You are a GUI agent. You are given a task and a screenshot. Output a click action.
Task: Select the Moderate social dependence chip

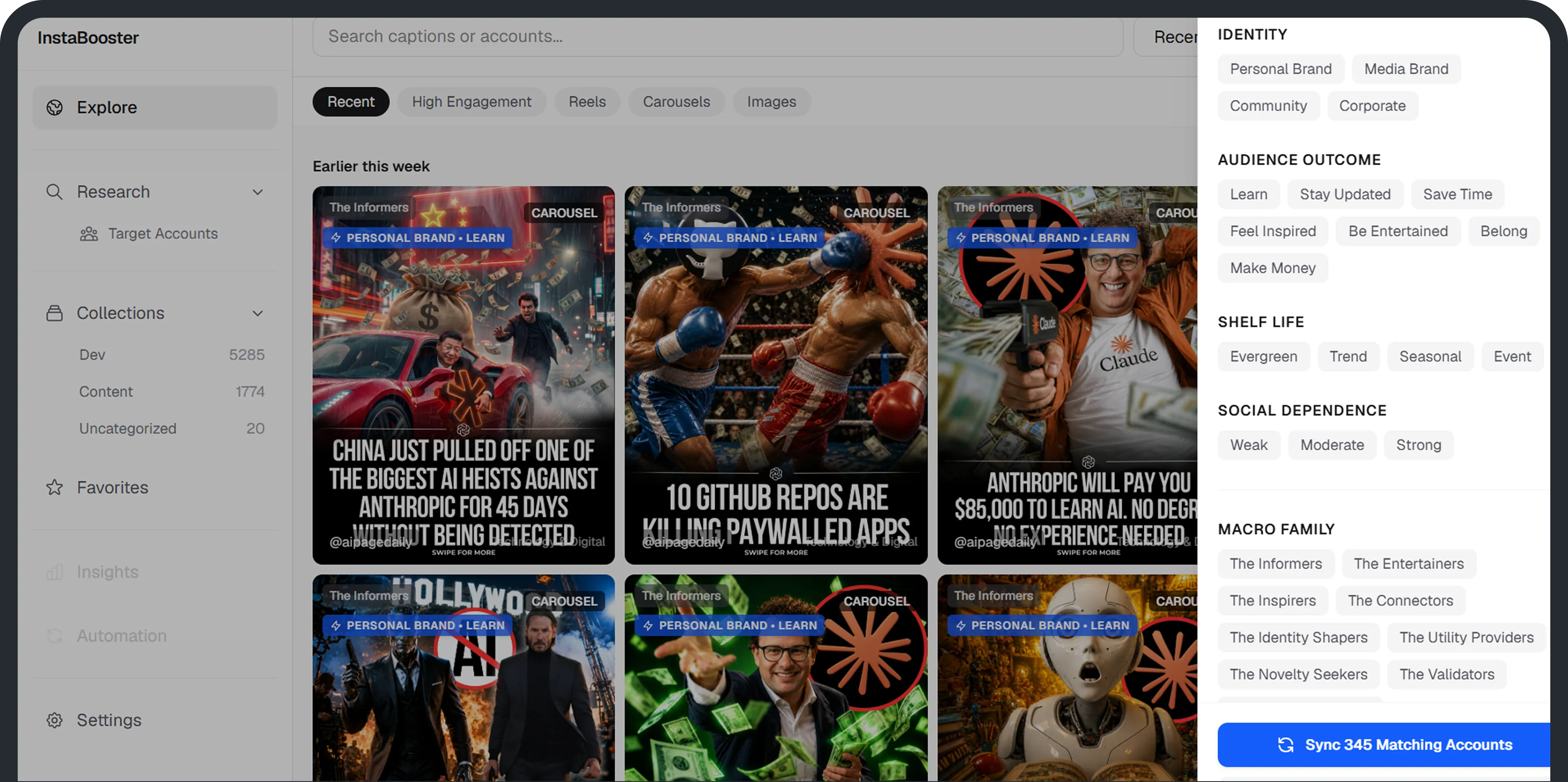(x=1332, y=445)
